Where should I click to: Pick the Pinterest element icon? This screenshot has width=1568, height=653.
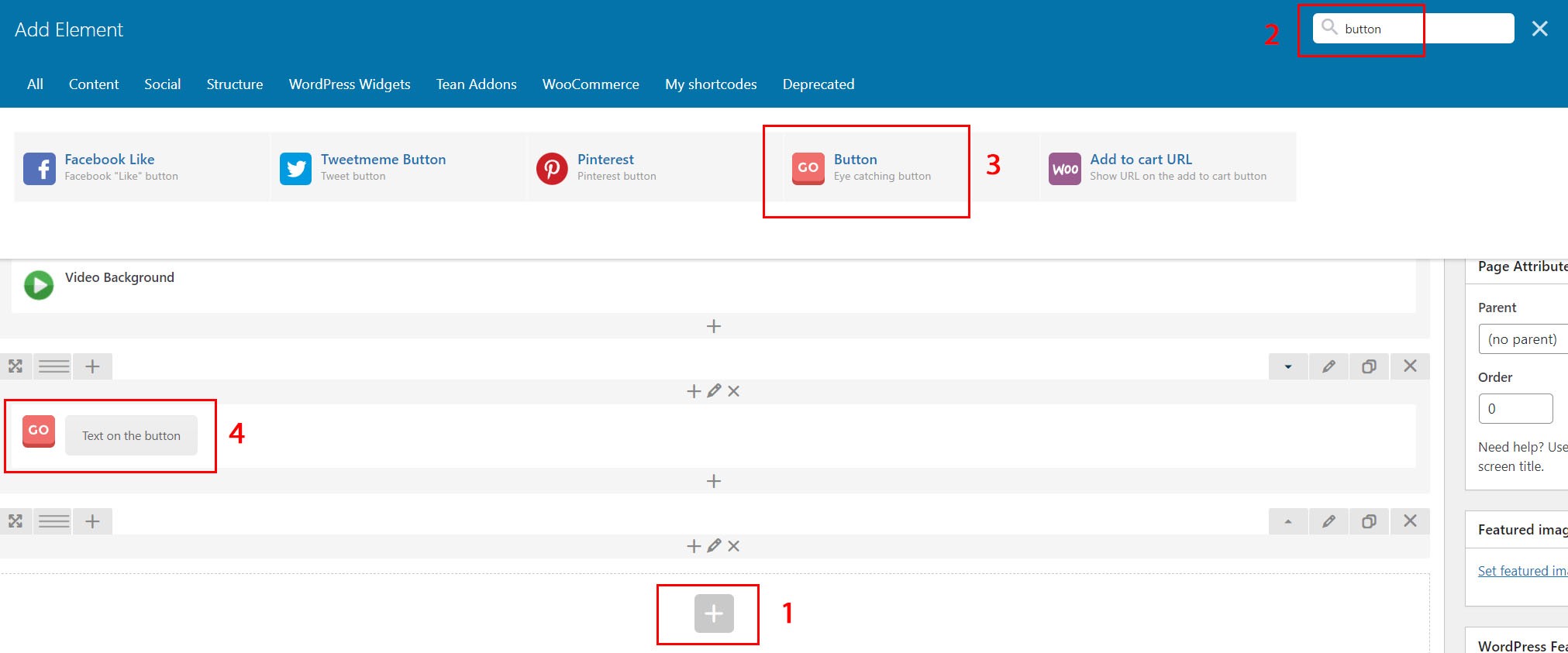[552, 168]
